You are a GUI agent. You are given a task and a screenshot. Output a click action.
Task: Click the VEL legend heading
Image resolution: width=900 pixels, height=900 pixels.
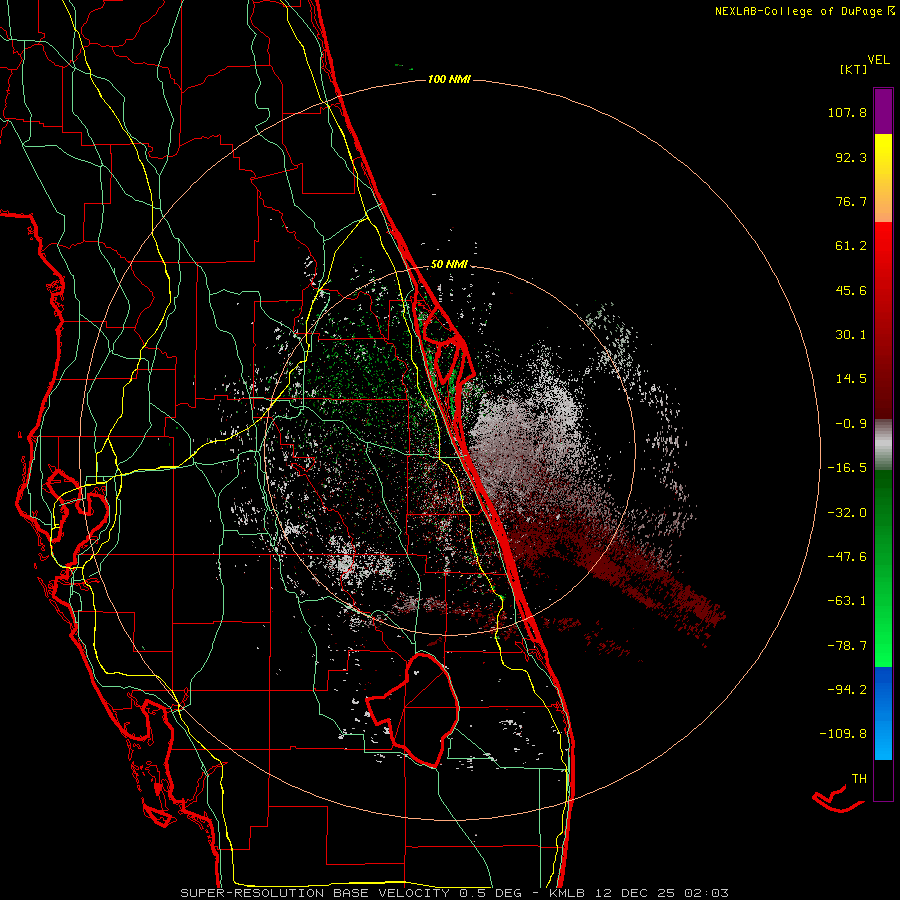coord(878,60)
